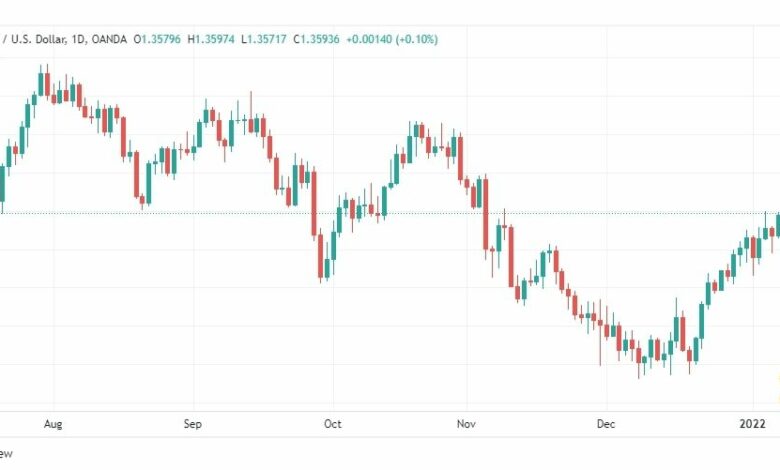The image size is (780, 470).
Task: Click the big green candle in late December
Action: pos(702,321)
